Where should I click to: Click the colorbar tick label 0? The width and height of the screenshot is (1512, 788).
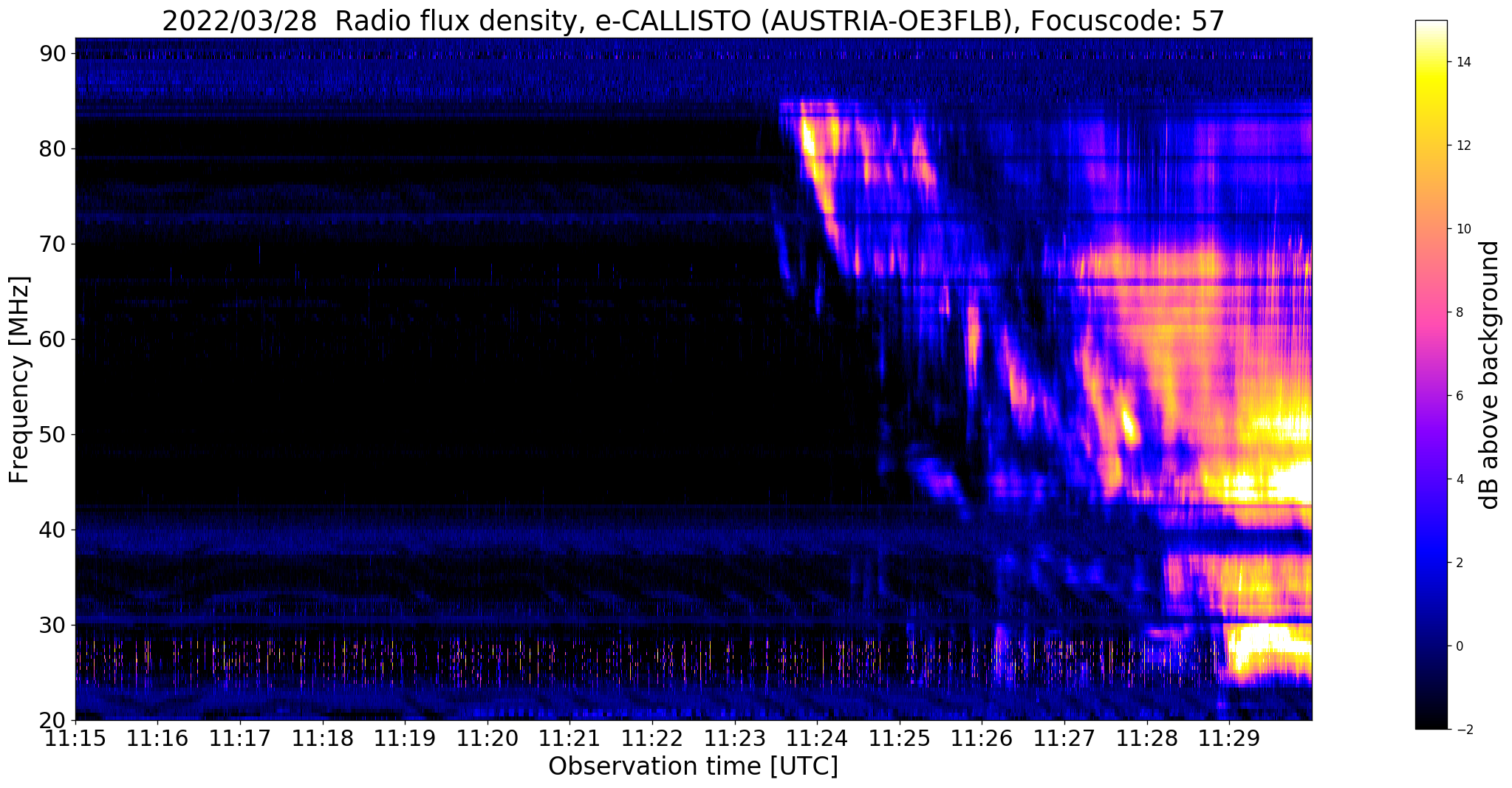click(x=1460, y=646)
